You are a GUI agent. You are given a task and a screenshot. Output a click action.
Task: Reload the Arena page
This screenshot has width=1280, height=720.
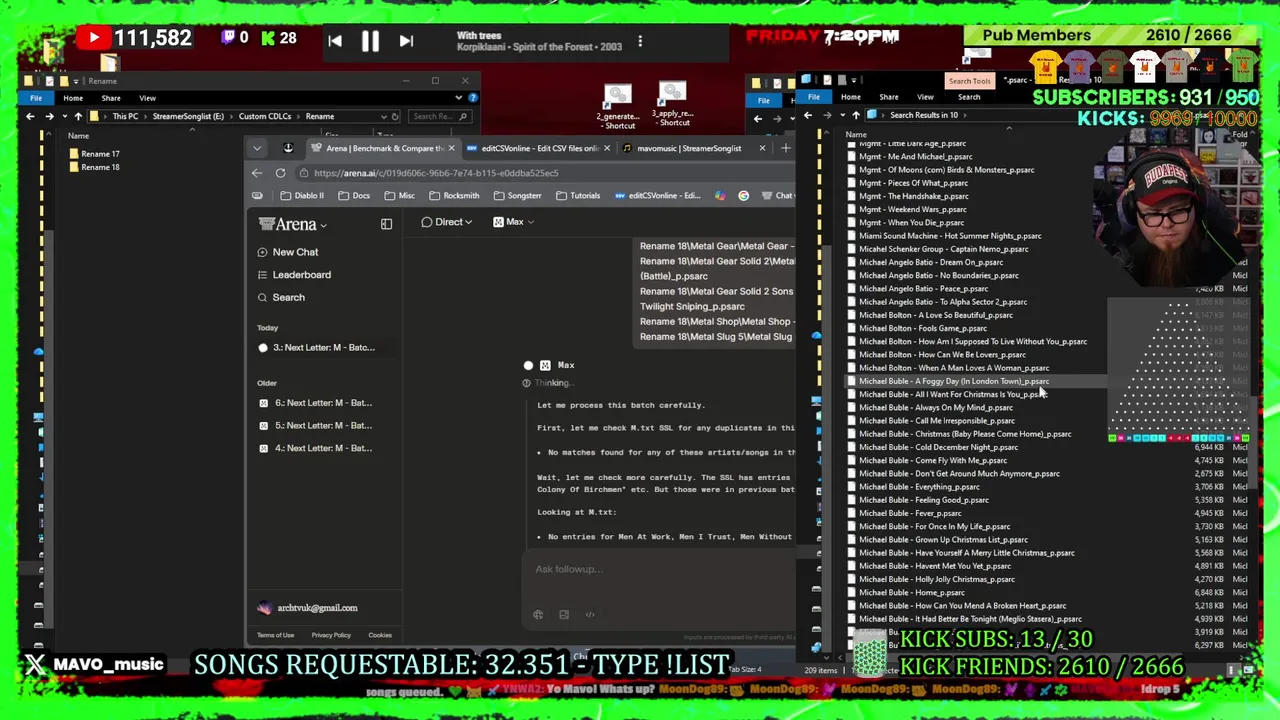click(280, 173)
